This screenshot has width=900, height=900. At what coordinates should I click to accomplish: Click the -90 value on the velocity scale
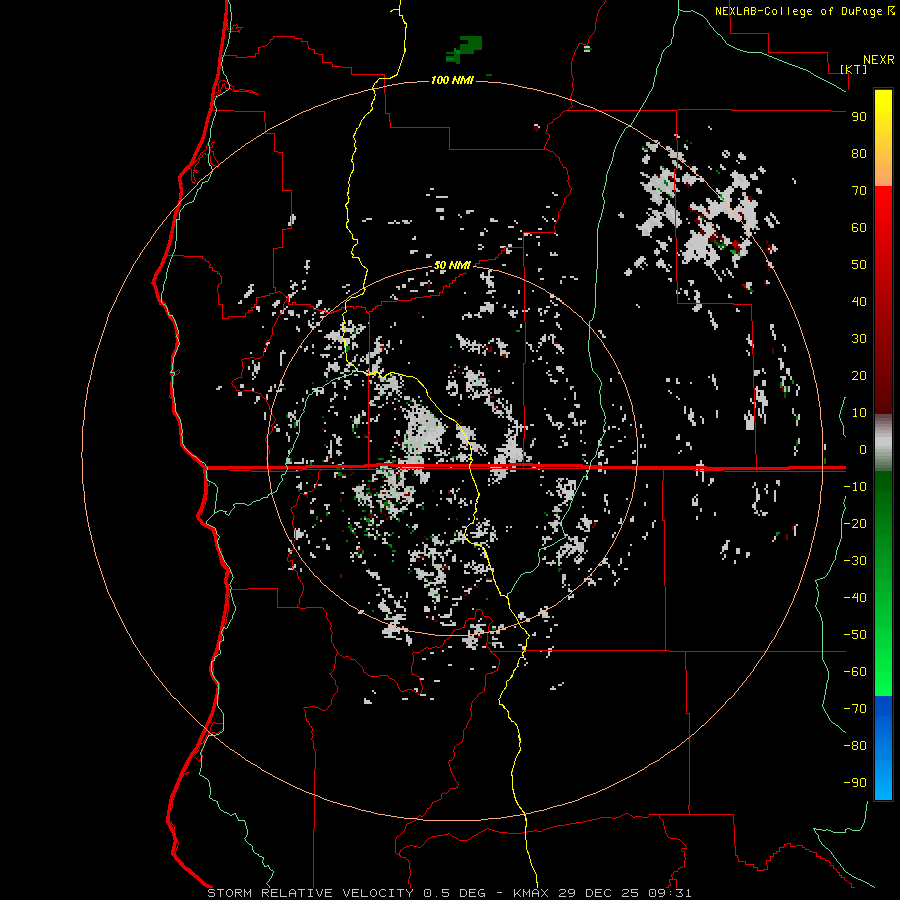tap(855, 783)
